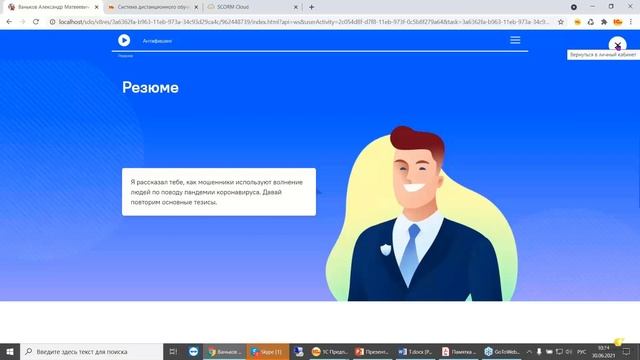Reload the page with the refresh icon
Screen dimensions: 640x360
pos(36,22)
